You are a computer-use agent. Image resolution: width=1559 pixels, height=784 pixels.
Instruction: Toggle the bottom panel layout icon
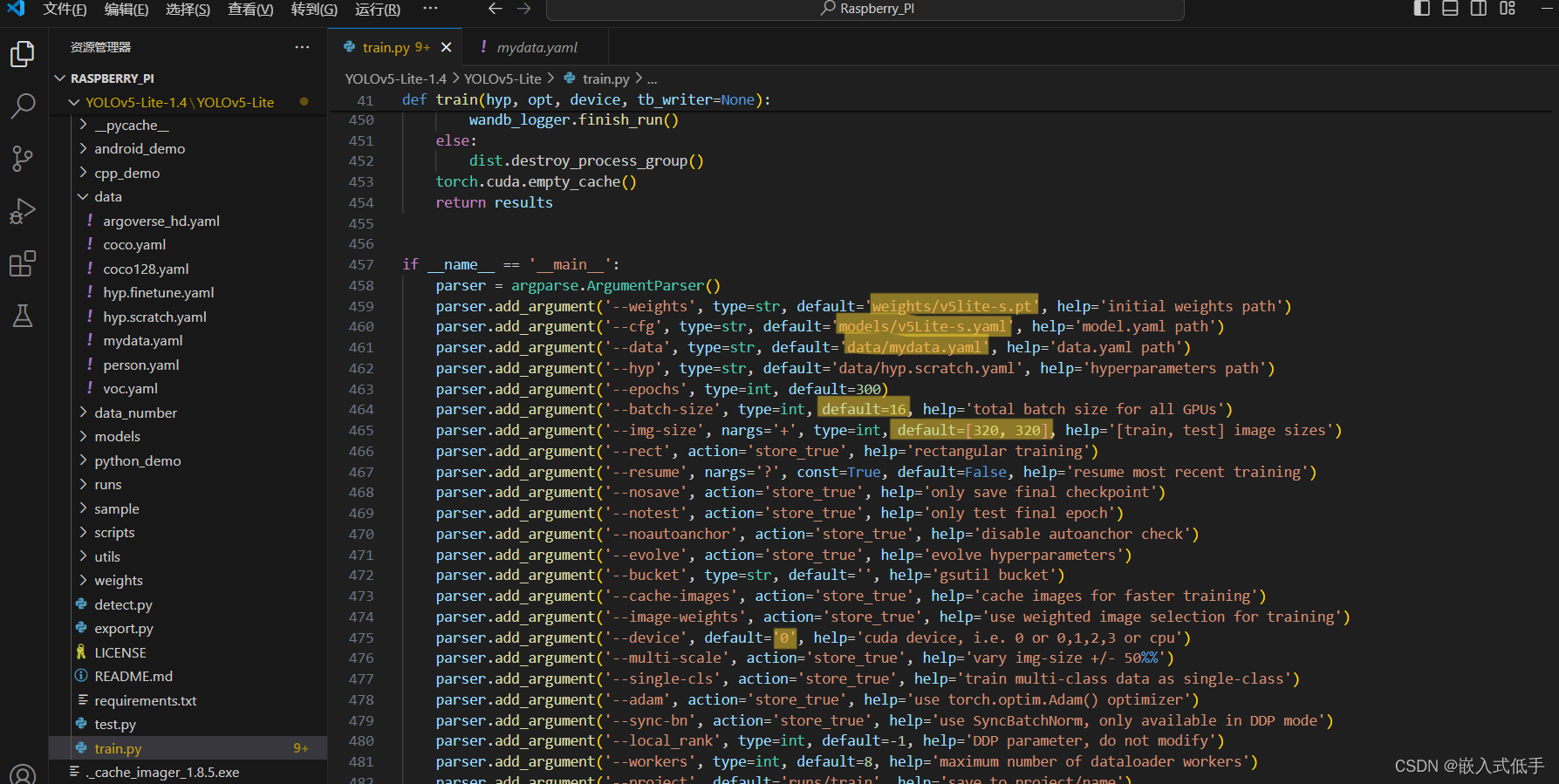point(1450,9)
